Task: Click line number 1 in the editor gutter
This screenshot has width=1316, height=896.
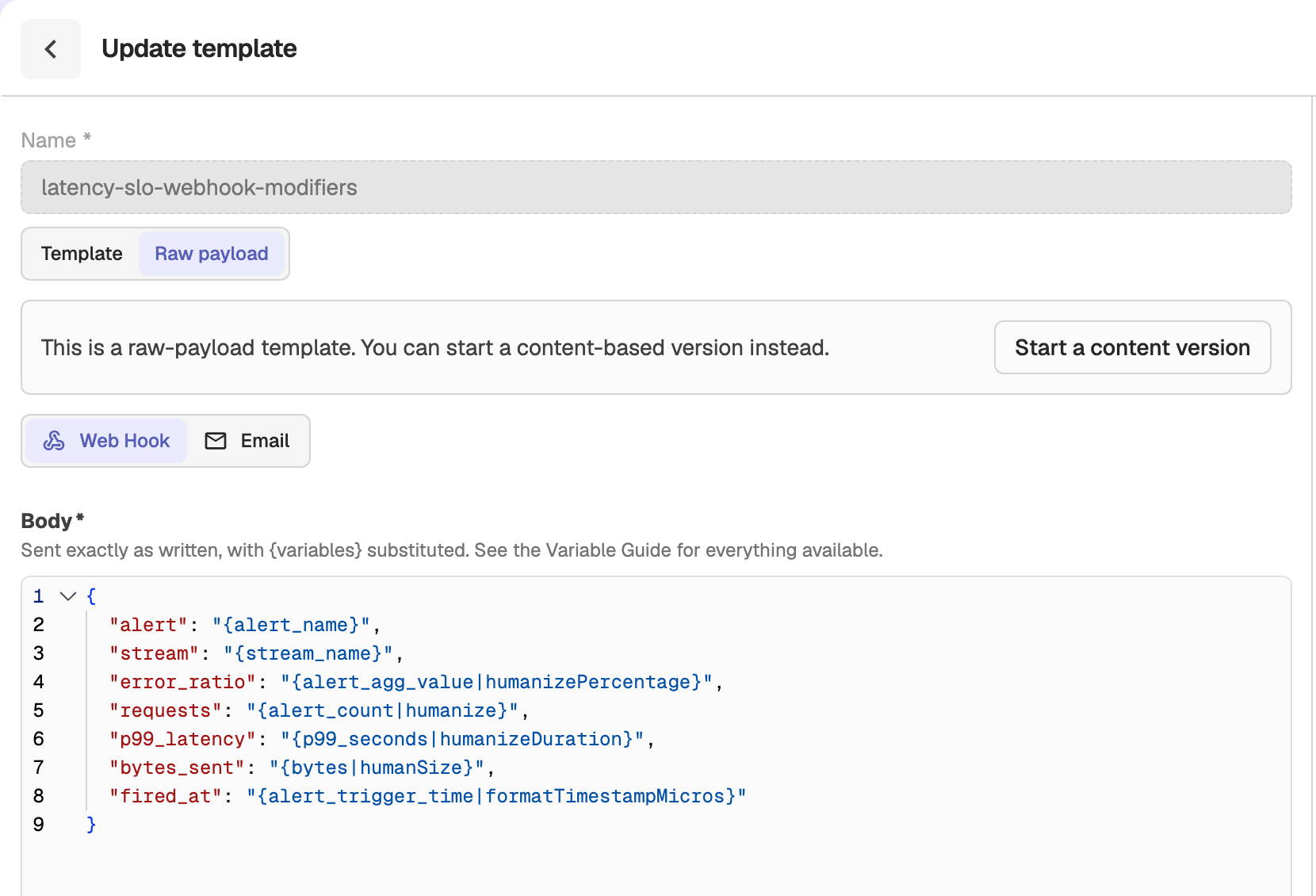Action: [x=38, y=596]
